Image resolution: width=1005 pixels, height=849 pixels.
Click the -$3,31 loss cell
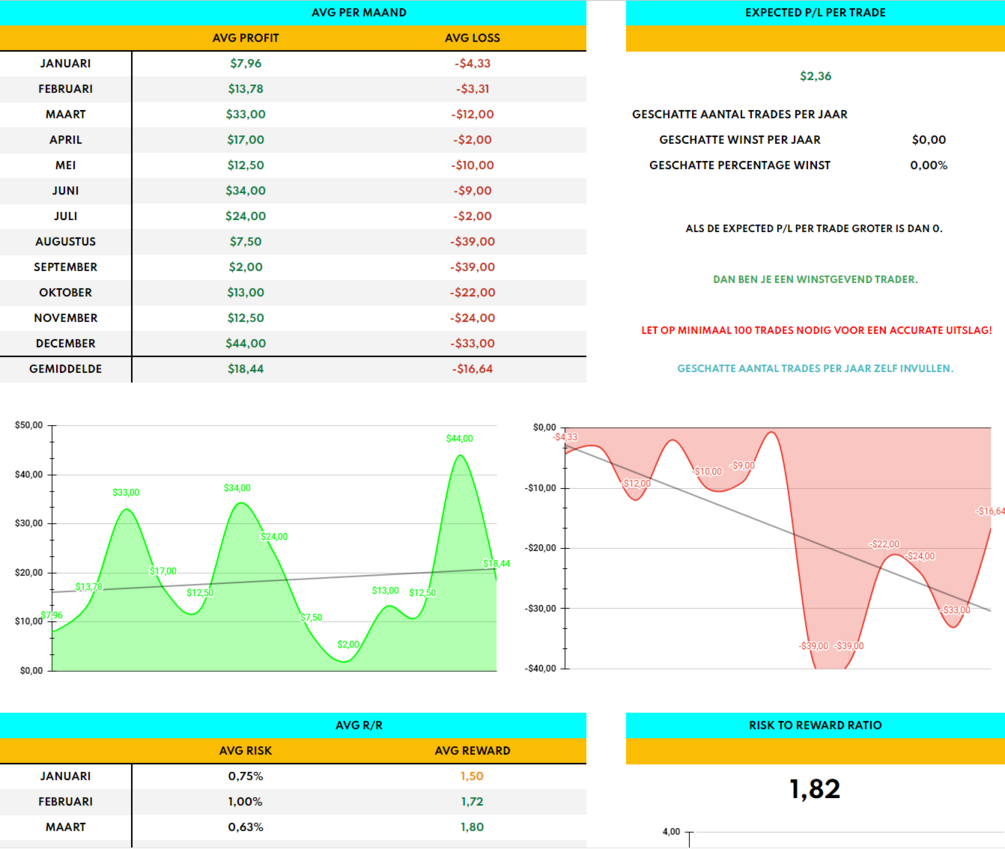point(472,89)
